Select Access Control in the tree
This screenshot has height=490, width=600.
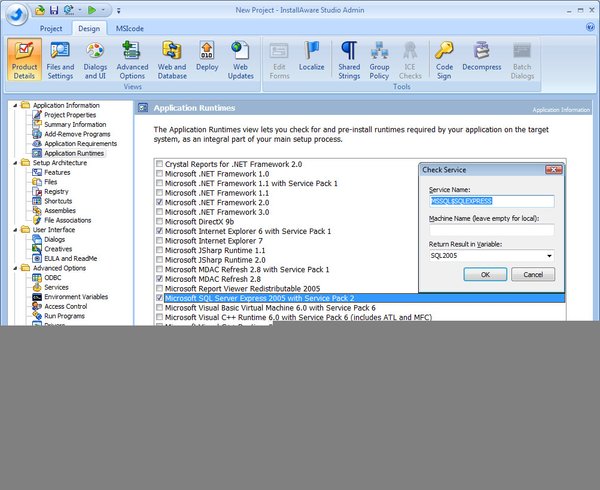coord(66,306)
